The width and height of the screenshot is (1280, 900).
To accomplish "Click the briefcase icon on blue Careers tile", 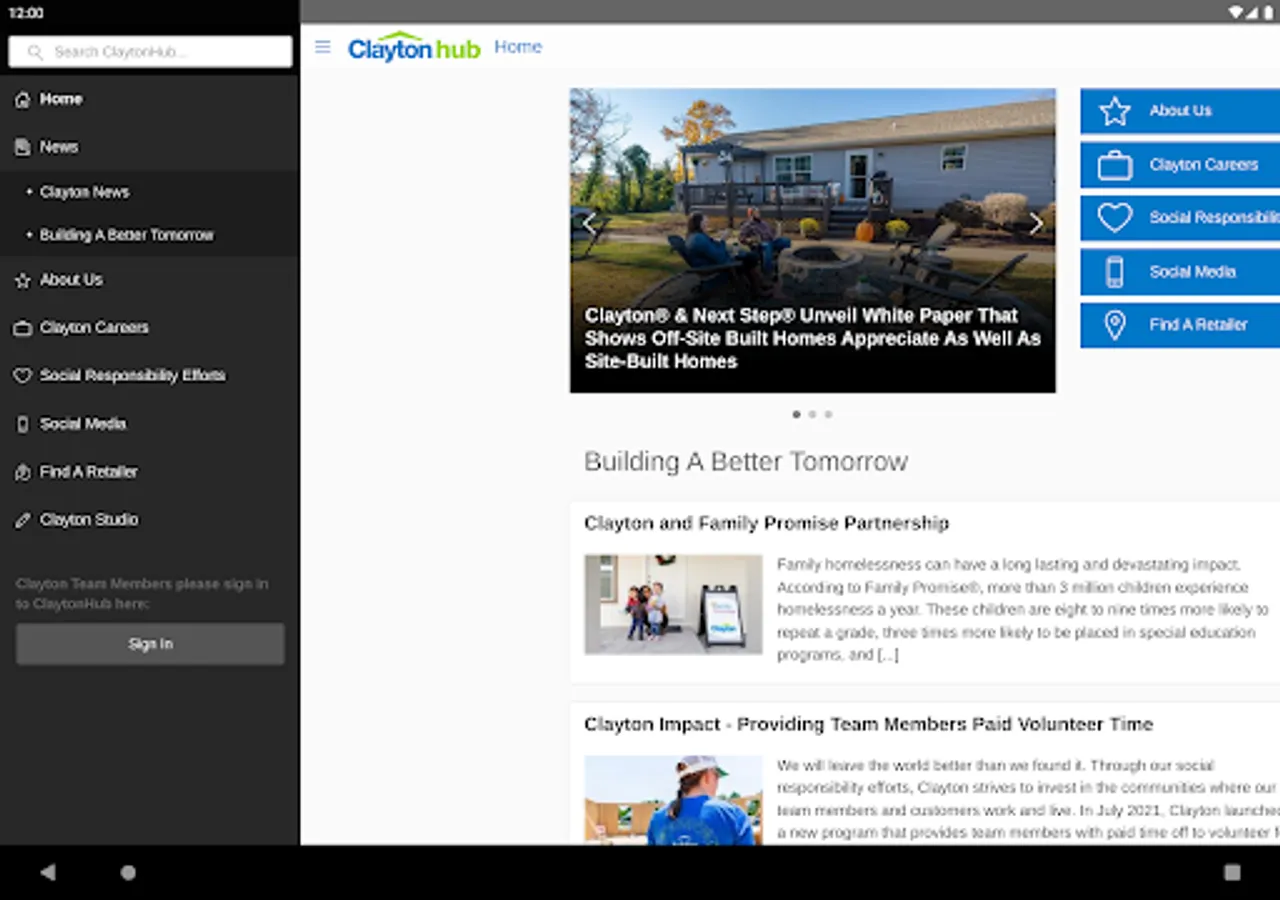I will click(x=1114, y=165).
